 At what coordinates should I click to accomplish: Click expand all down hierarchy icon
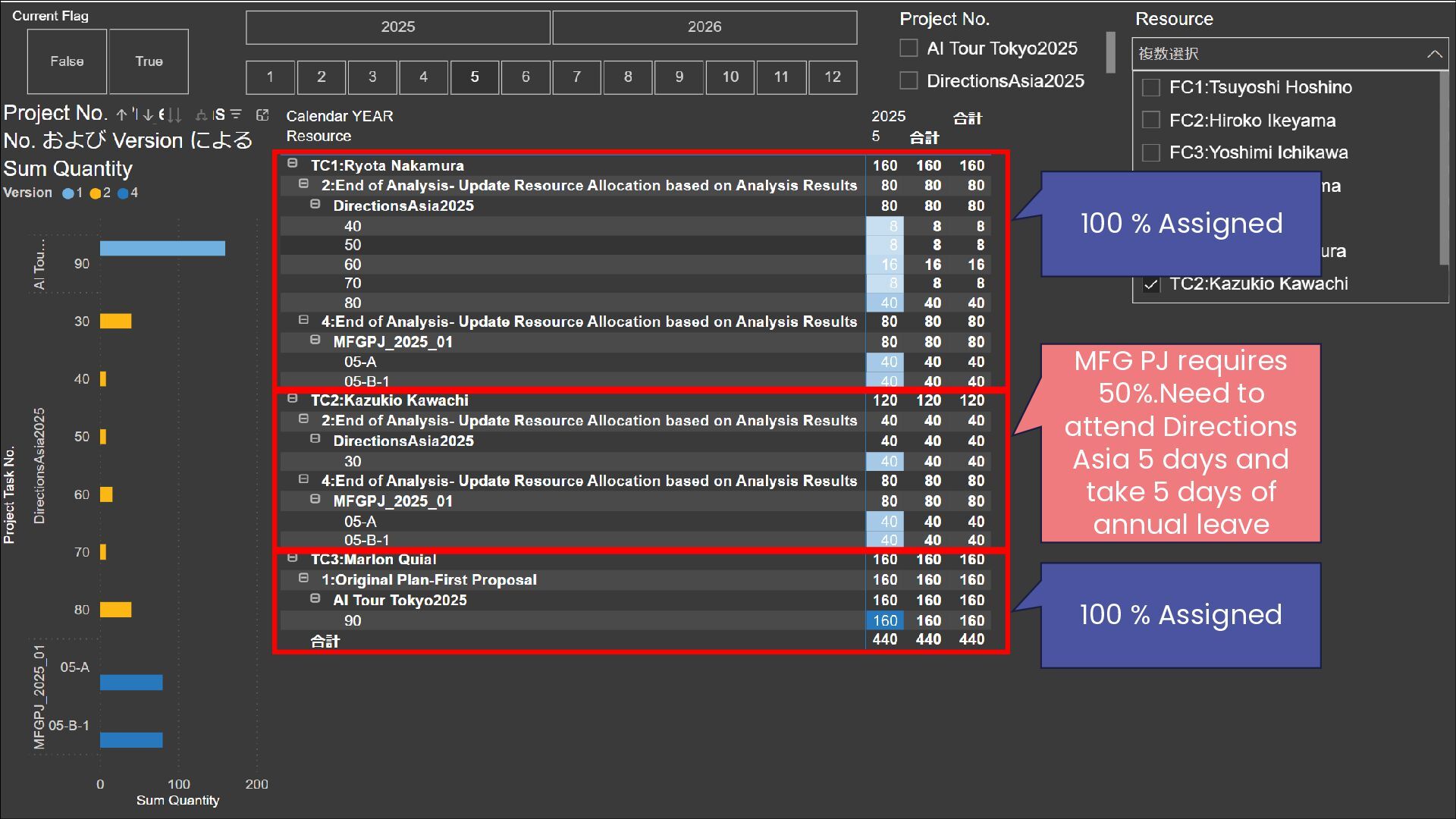point(201,115)
